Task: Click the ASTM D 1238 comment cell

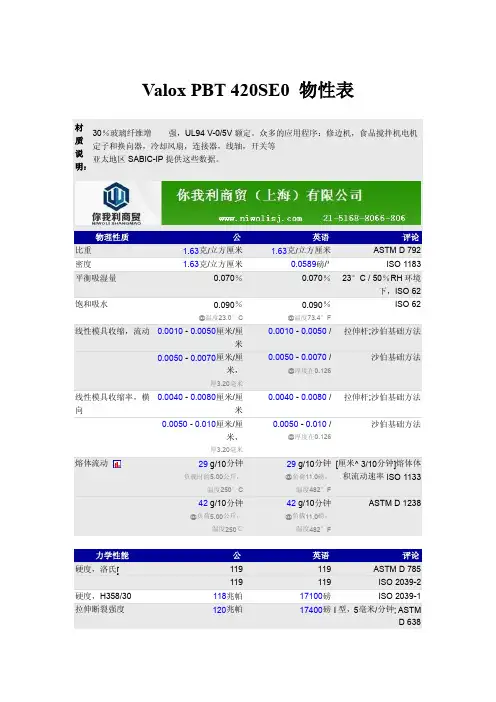Action: tap(394, 503)
